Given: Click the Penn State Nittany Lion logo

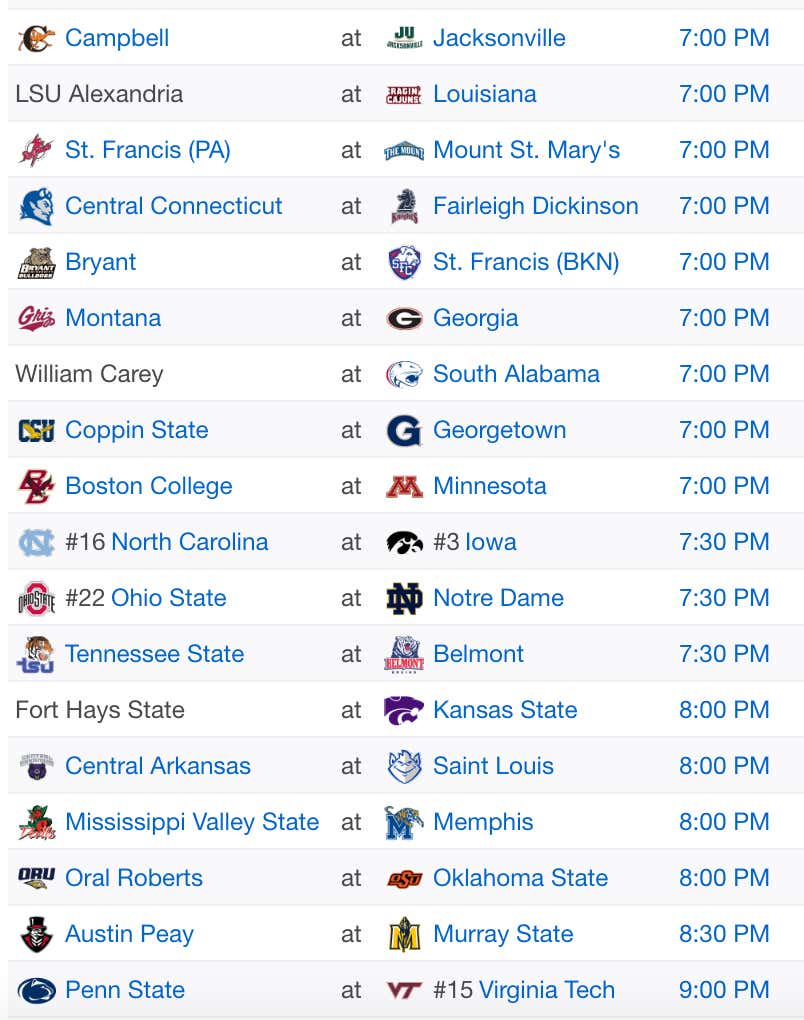Looking at the screenshot, I should point(36,991).
